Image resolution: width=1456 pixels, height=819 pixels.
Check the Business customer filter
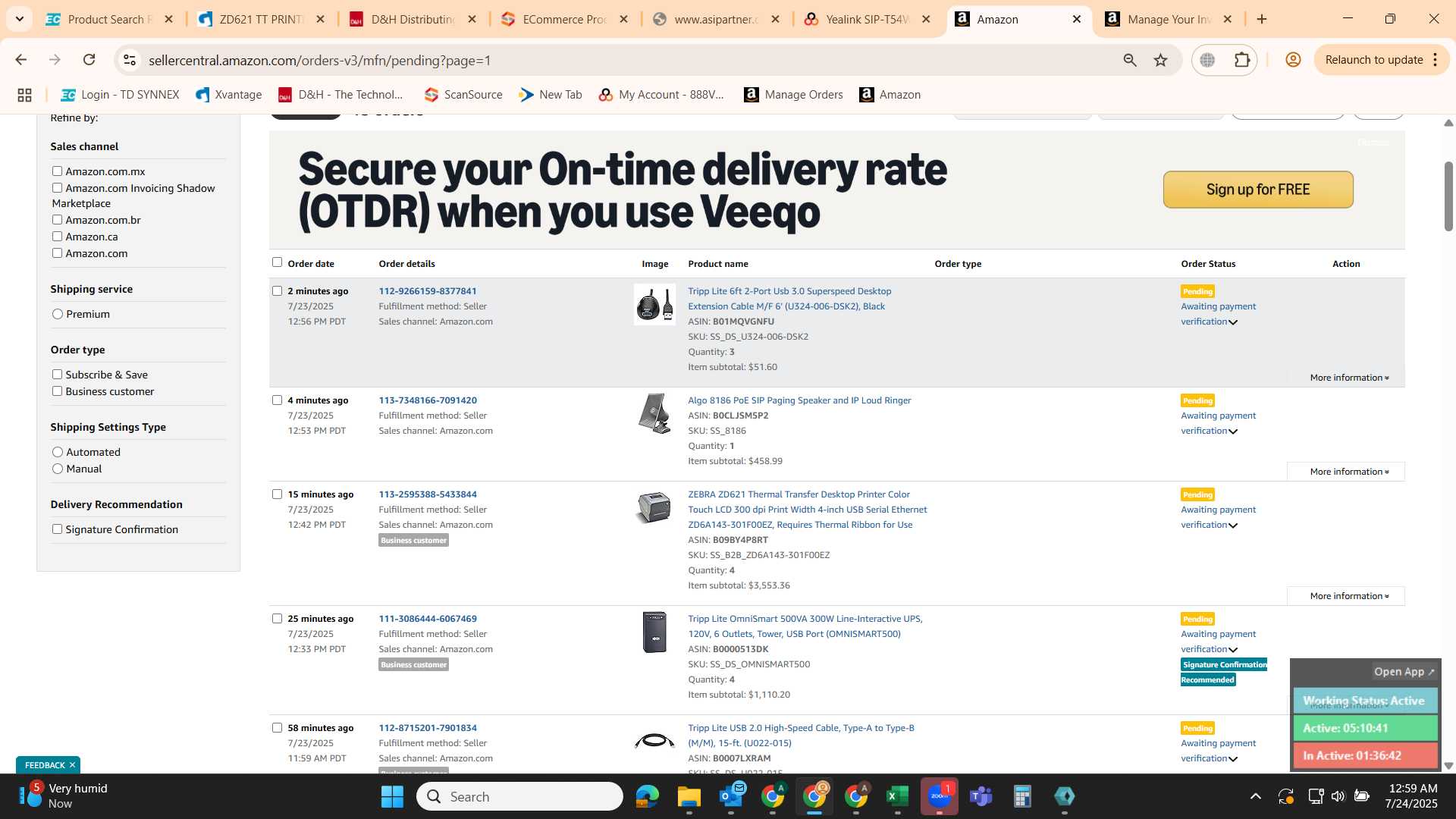click(x=57, y=391)
